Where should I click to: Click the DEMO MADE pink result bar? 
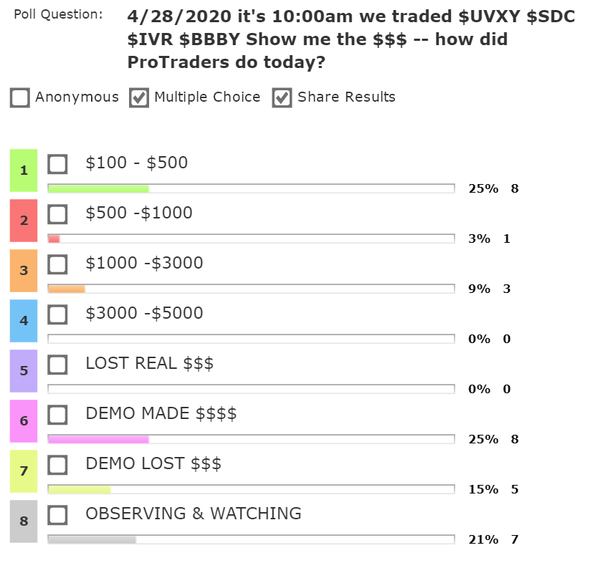(98, 439)
